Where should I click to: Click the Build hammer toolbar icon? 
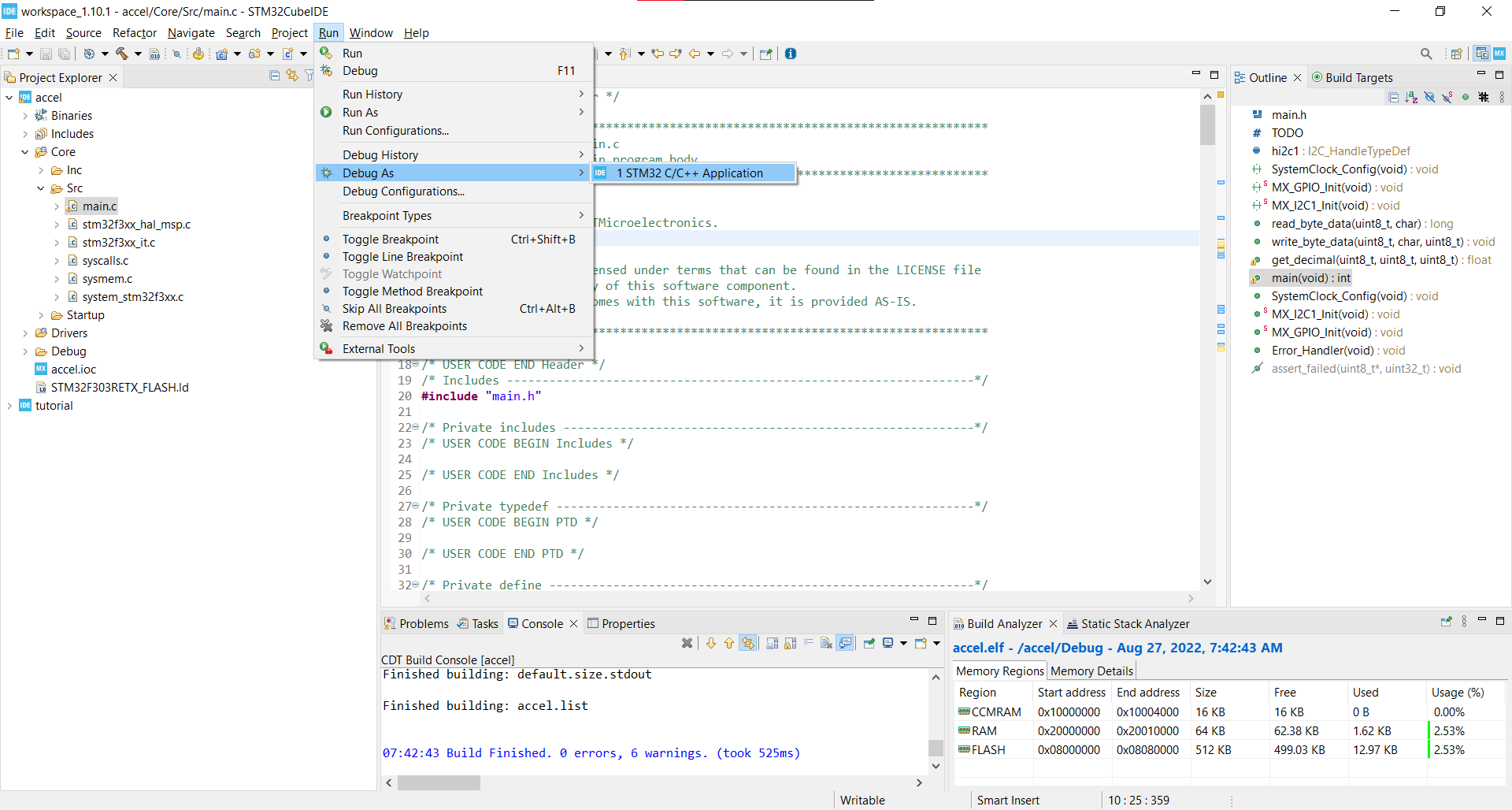coord(121,54)
